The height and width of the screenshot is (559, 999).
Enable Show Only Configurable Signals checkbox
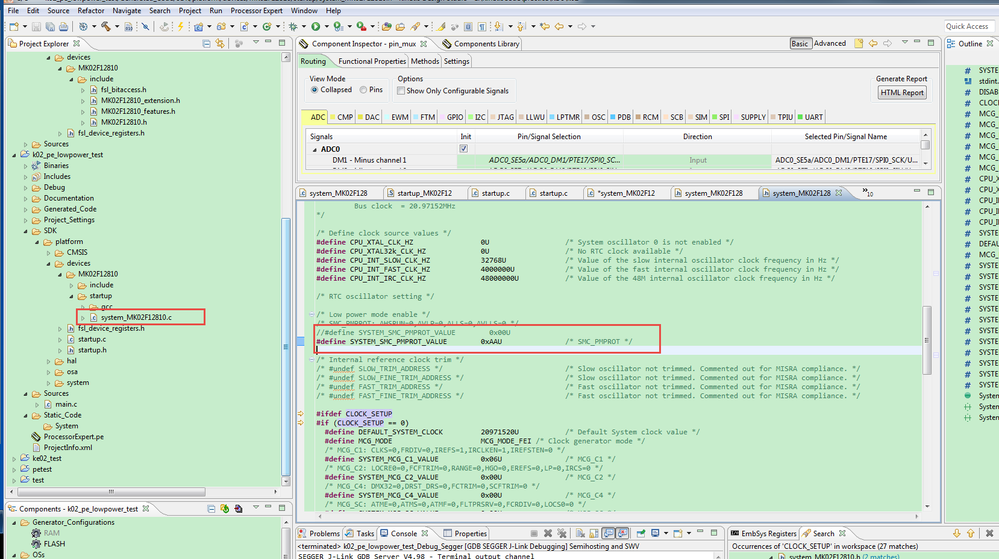pyautogui.click(x=401, y=90)
